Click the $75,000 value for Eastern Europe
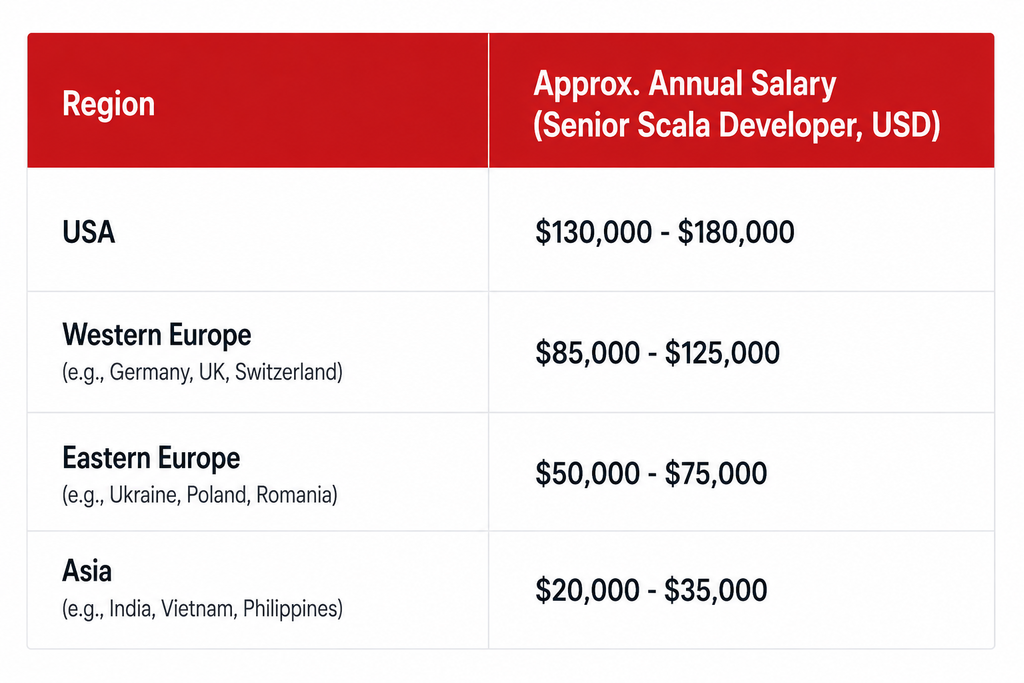This screenshot has height=683, width=1024. pos(716,473)
